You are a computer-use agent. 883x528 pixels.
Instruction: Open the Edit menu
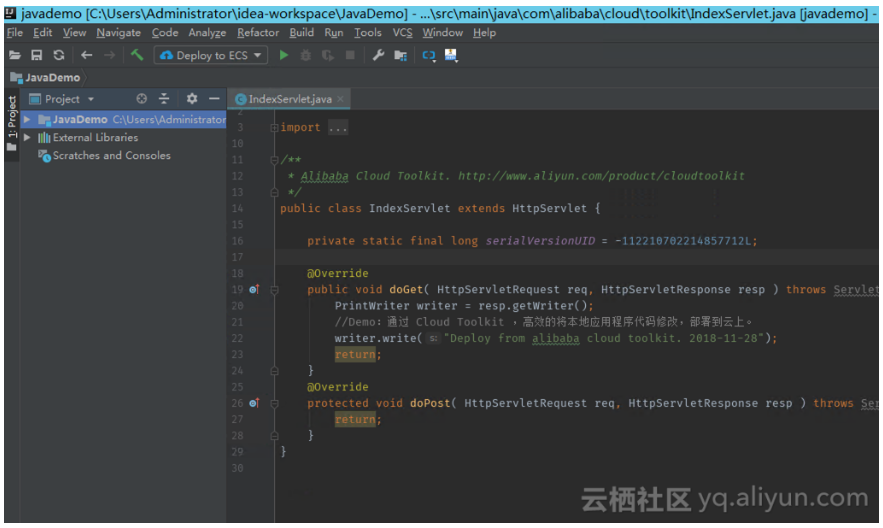(43, 33)
